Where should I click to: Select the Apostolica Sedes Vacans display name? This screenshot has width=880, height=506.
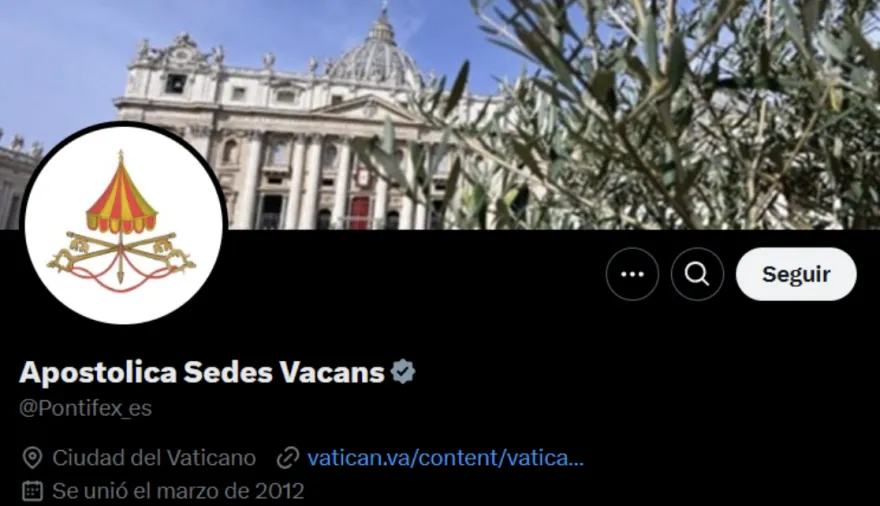click(x=202, y=372)
